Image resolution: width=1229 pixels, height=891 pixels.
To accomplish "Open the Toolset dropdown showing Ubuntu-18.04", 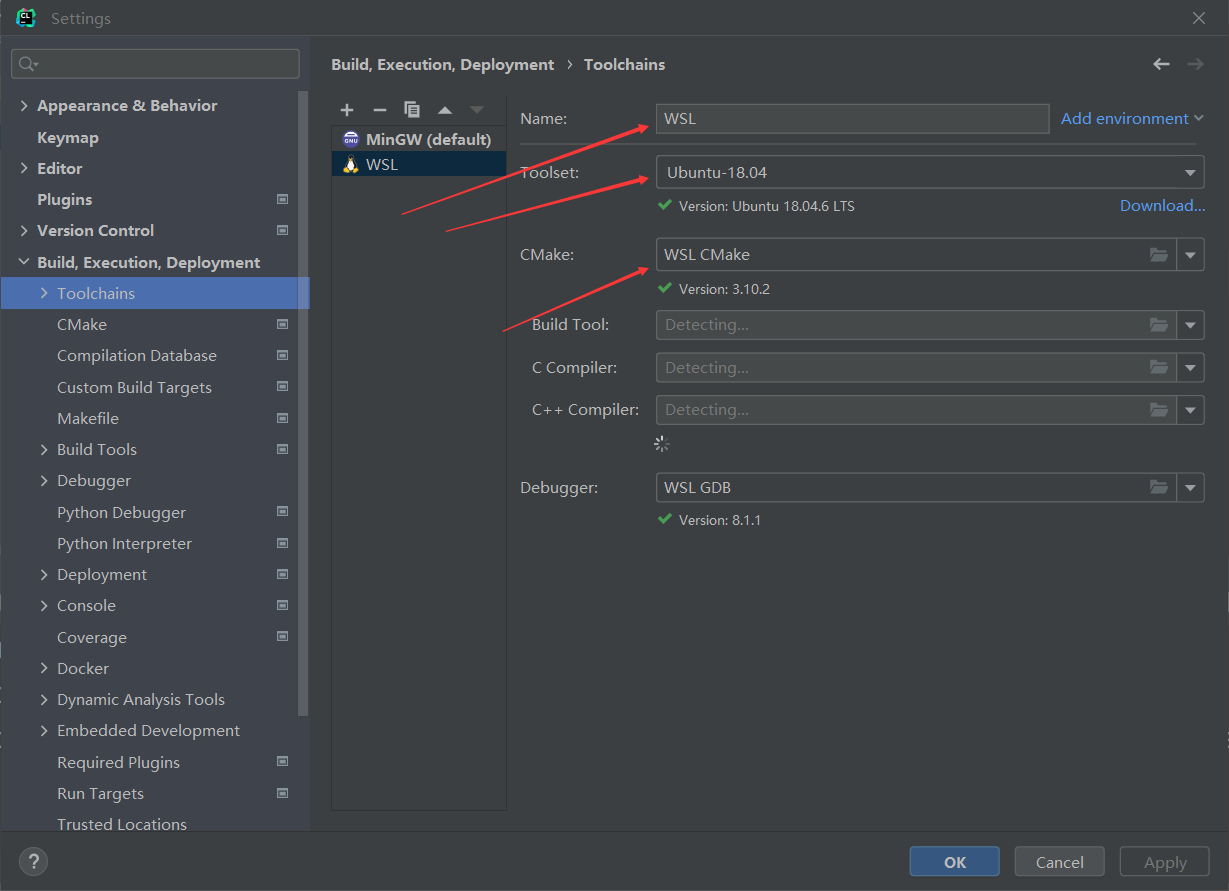I will (930, 172).
